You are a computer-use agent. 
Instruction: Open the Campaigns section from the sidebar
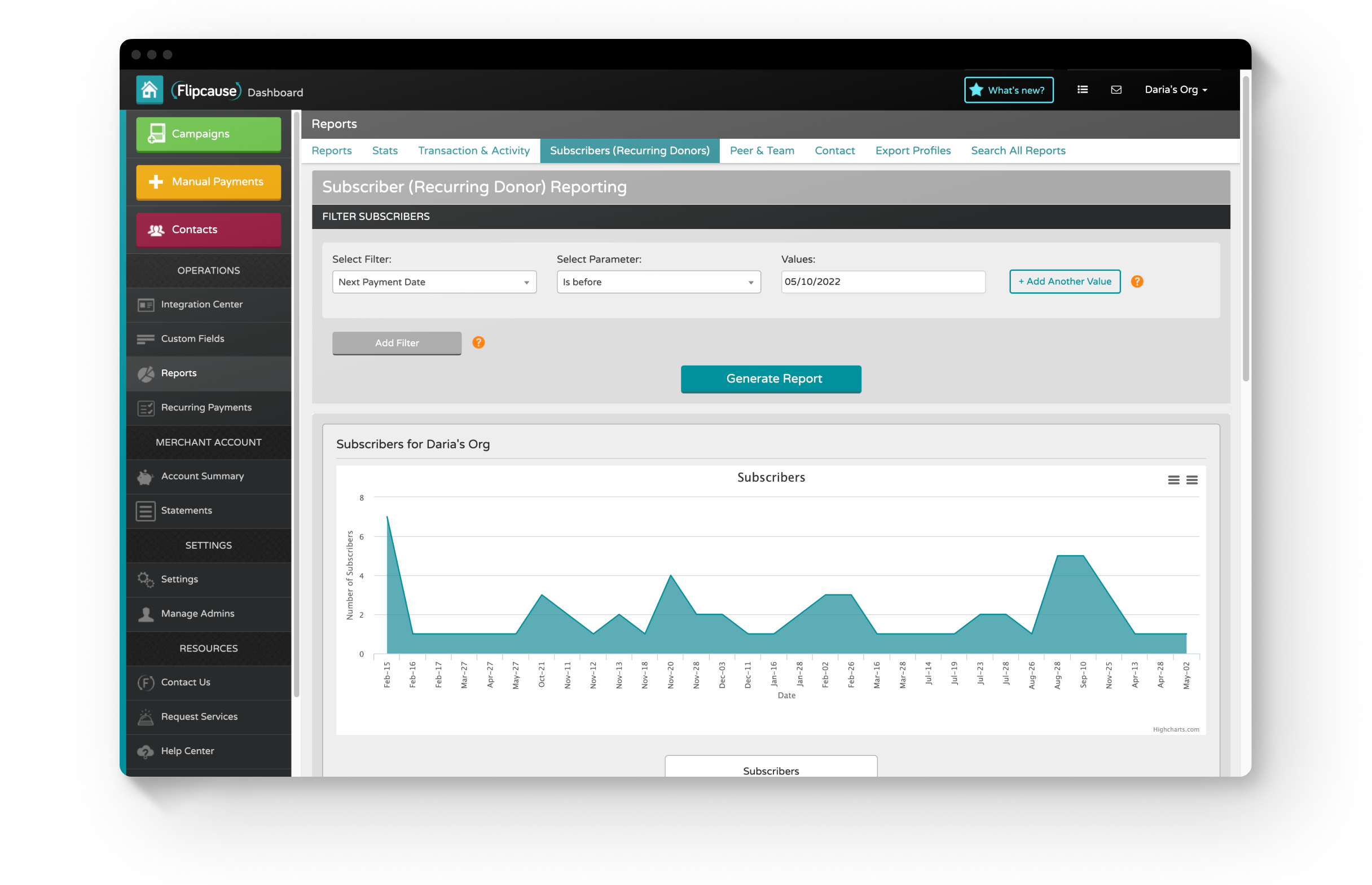tap(208, 134)
